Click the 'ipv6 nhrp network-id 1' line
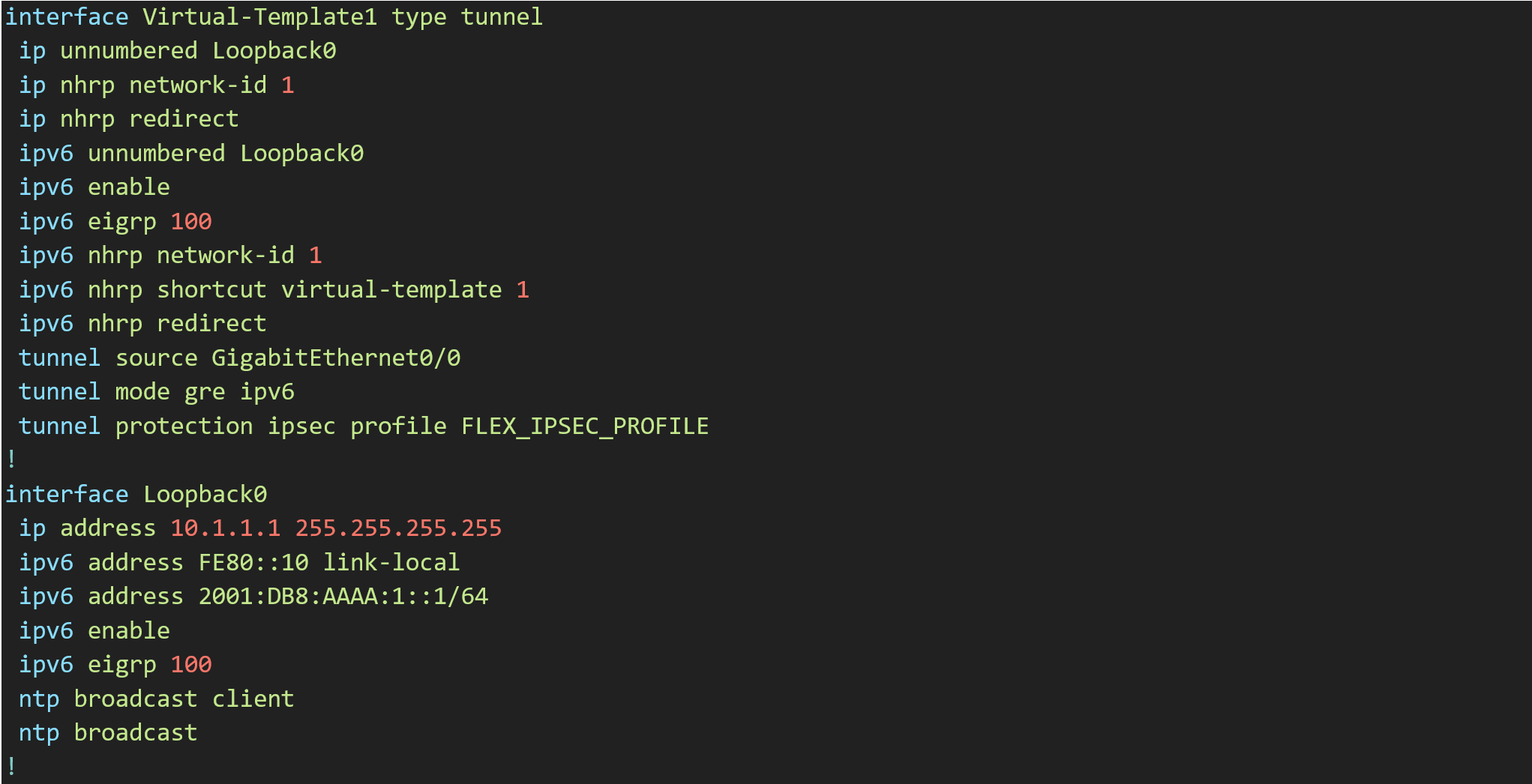Viewport: 1532px width, 784px height. click(170, 256)
